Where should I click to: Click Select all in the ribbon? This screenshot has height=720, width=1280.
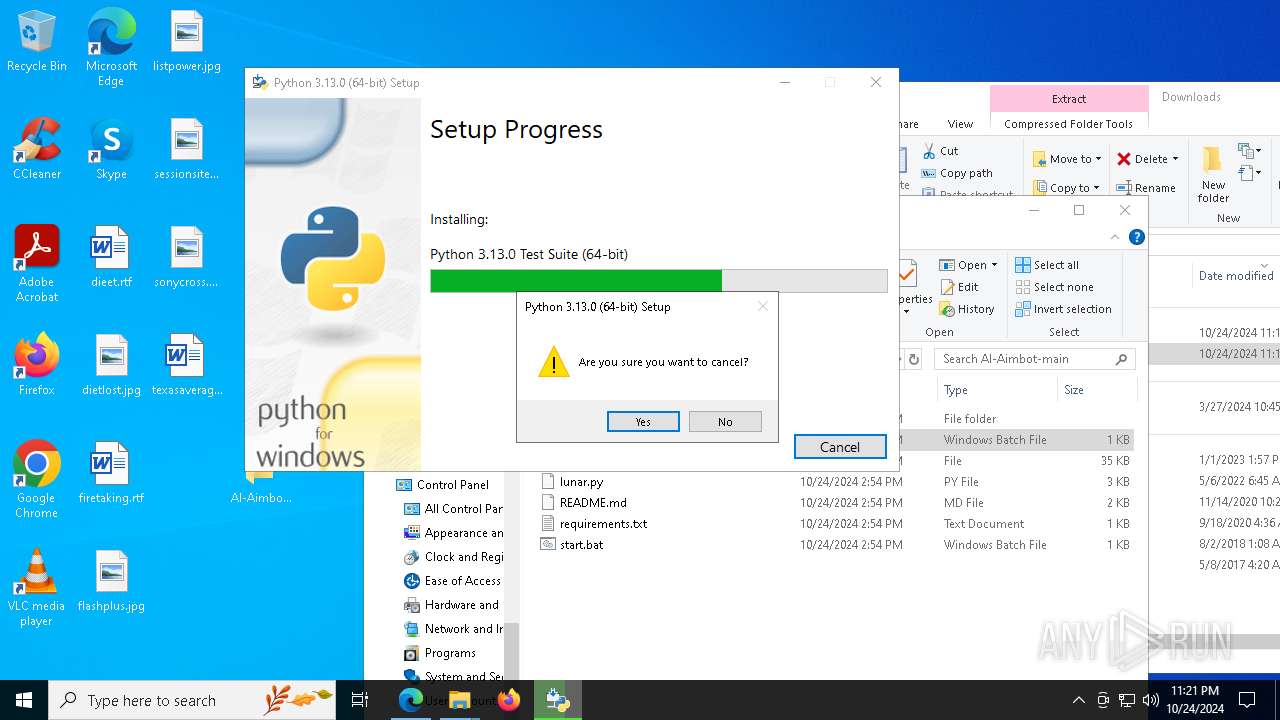(x=1047, y=265)
